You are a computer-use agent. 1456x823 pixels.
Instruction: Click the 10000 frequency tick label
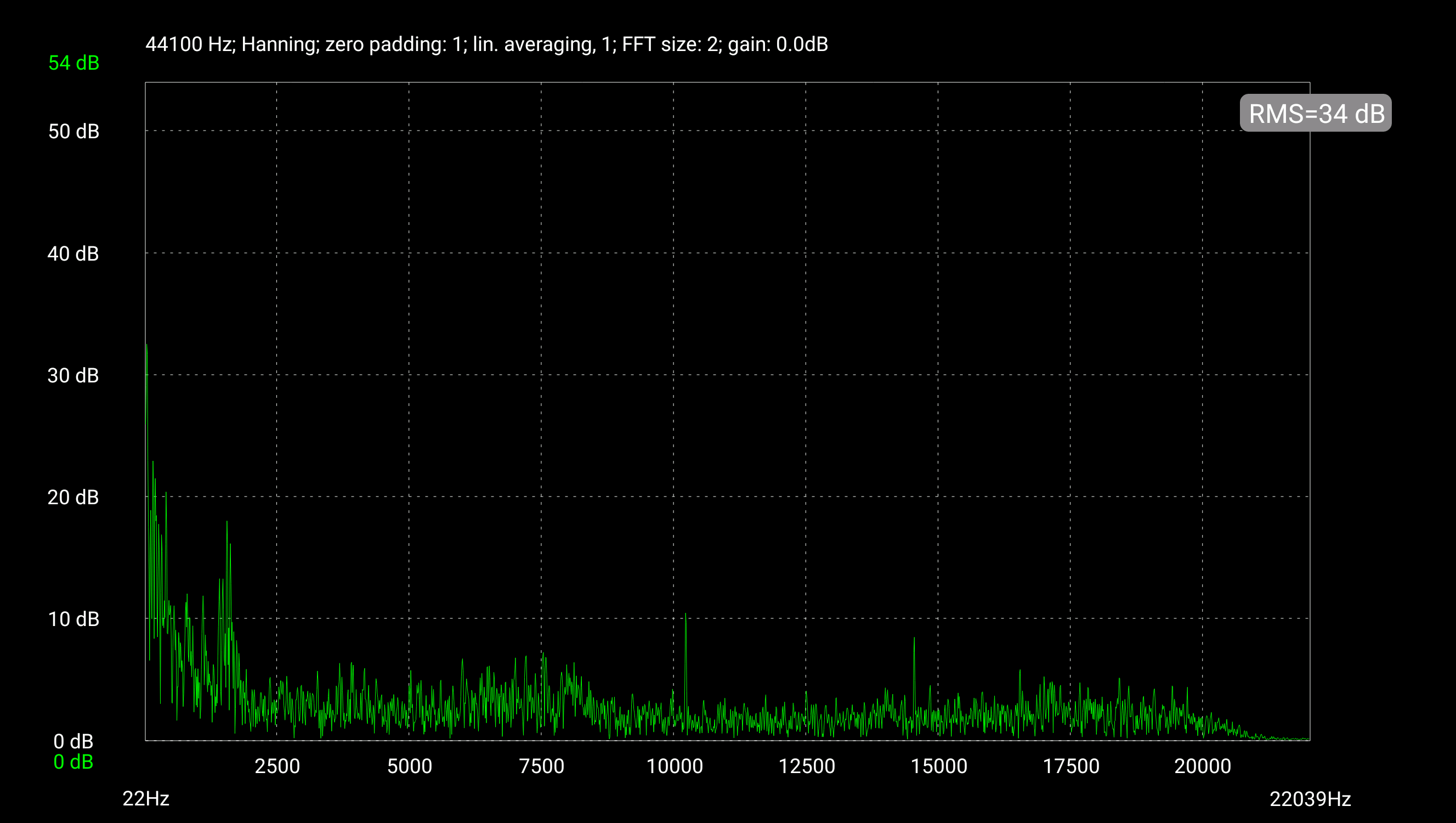675,766
